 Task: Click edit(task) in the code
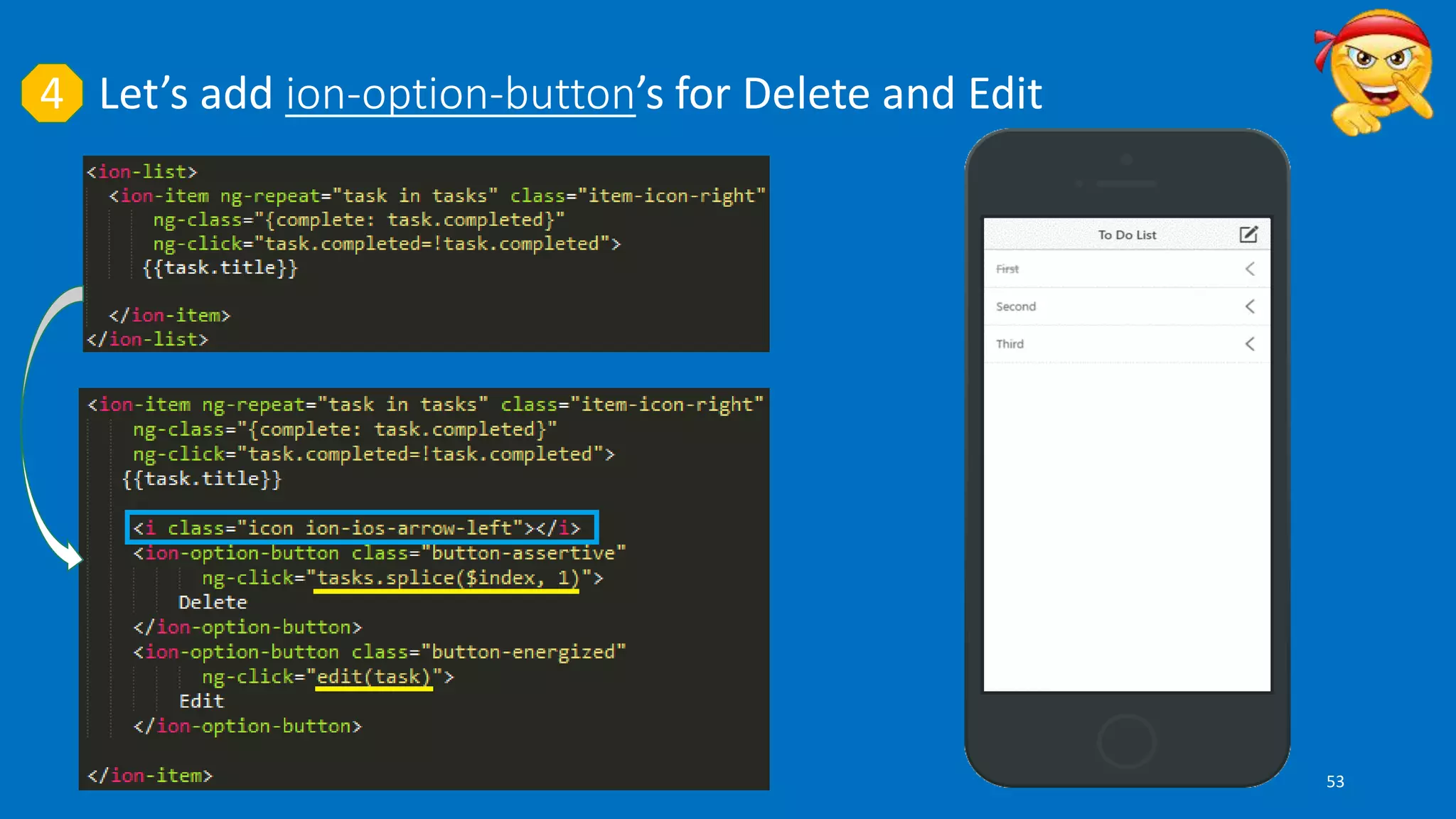374,677
